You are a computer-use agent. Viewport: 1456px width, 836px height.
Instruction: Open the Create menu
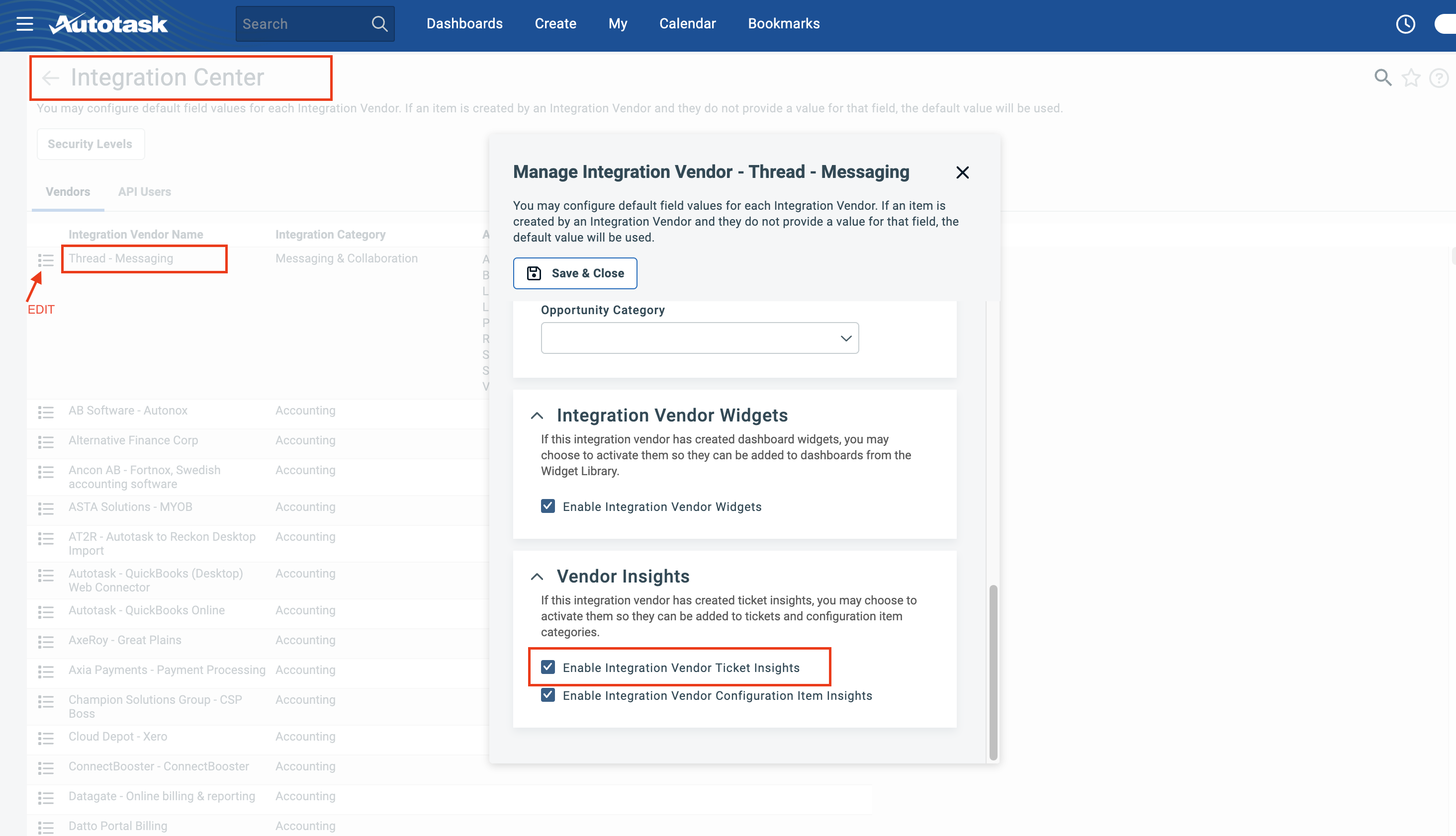tap(555, 23)
